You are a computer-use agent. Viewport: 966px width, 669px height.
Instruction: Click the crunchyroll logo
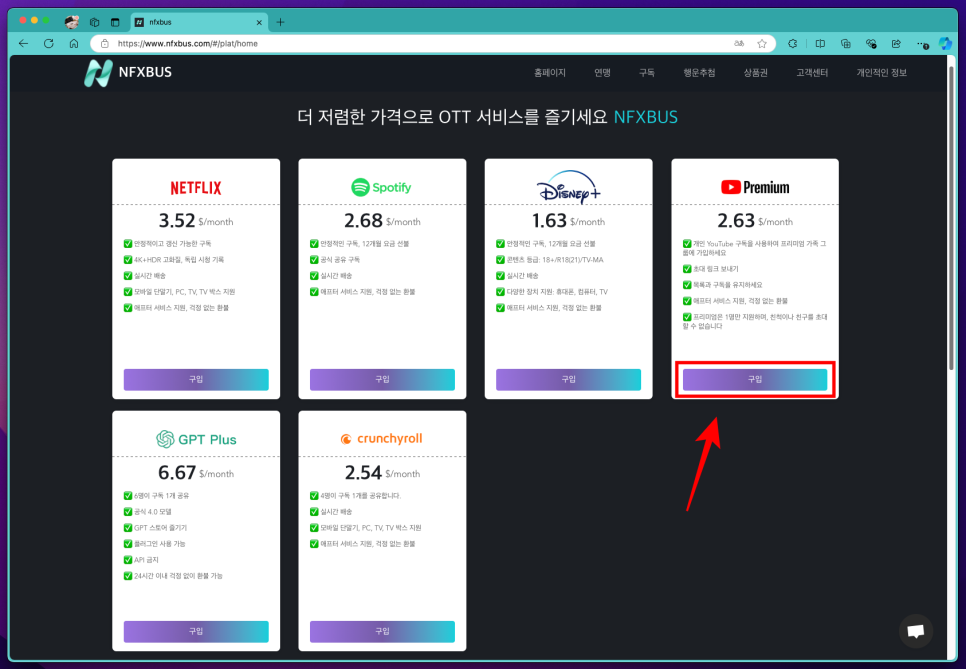pos(381,439)
